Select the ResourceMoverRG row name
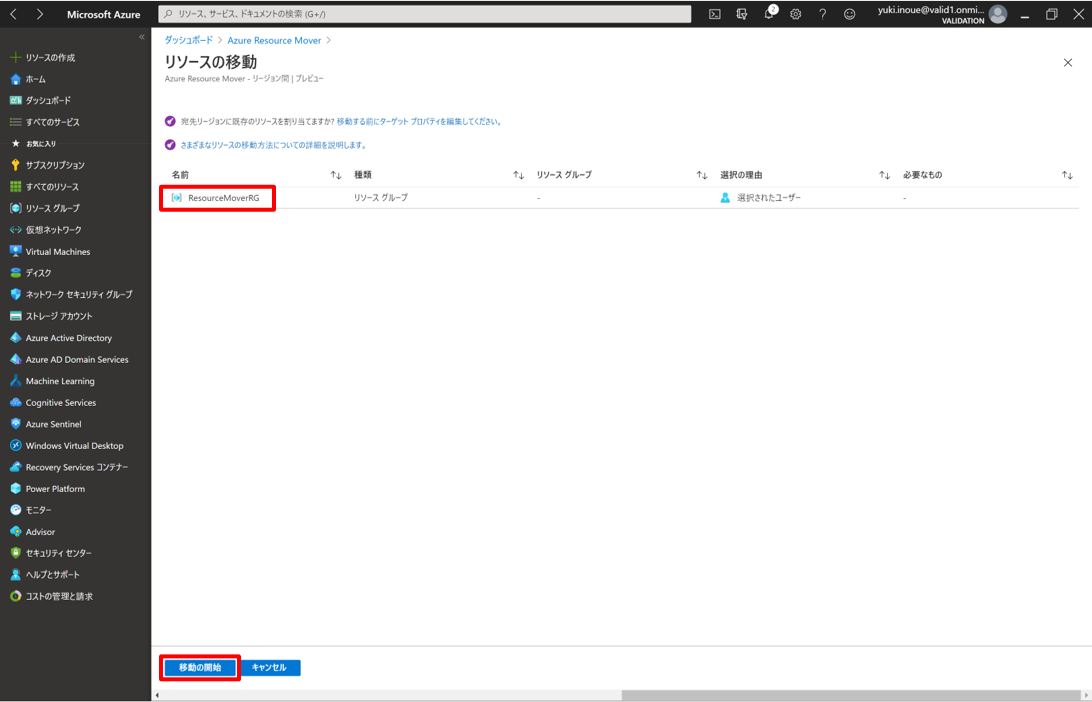The height and width of the screenshot is (702, 1092). [224, 198]
